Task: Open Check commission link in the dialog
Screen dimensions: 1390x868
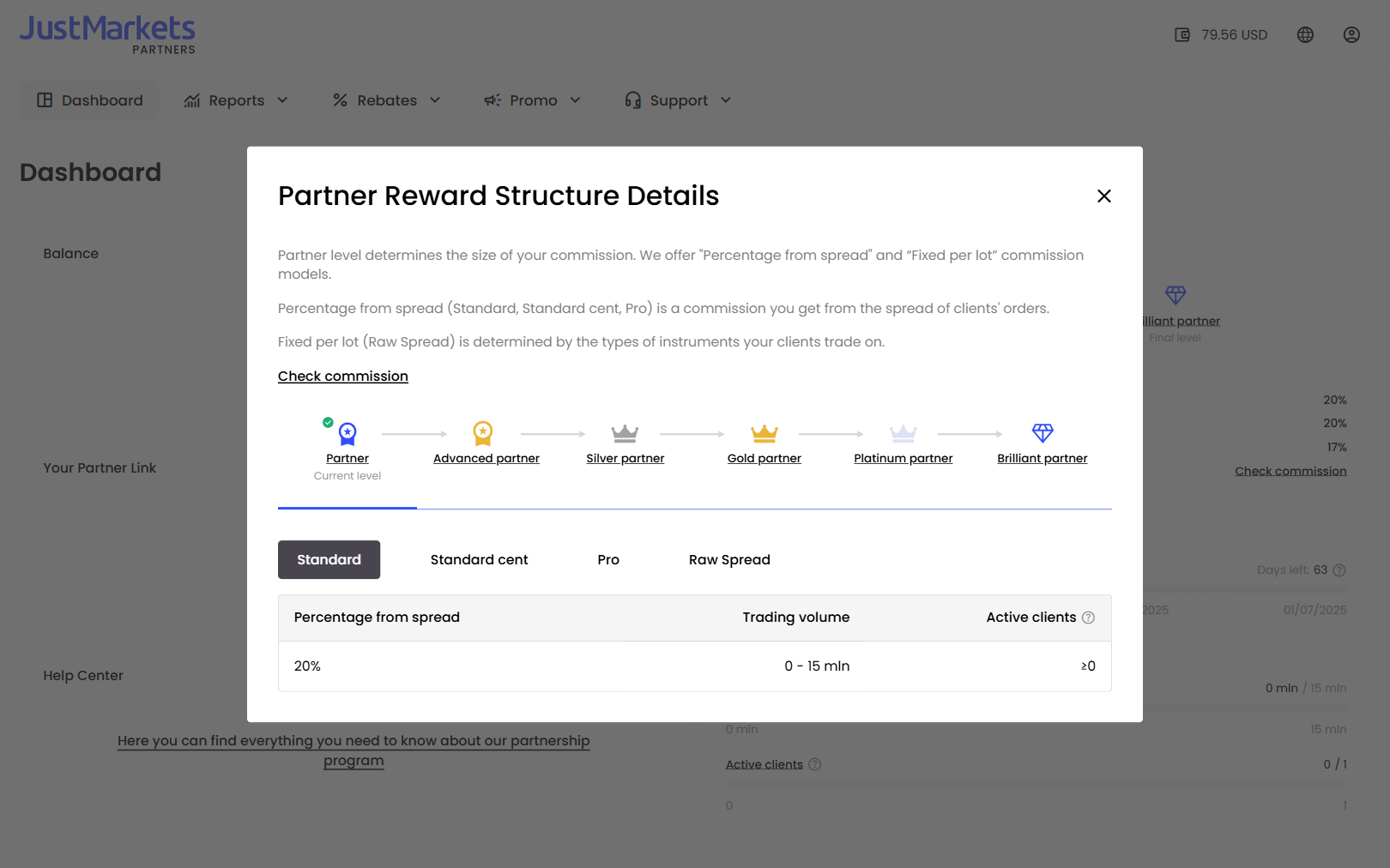Action: click(343, 376)
